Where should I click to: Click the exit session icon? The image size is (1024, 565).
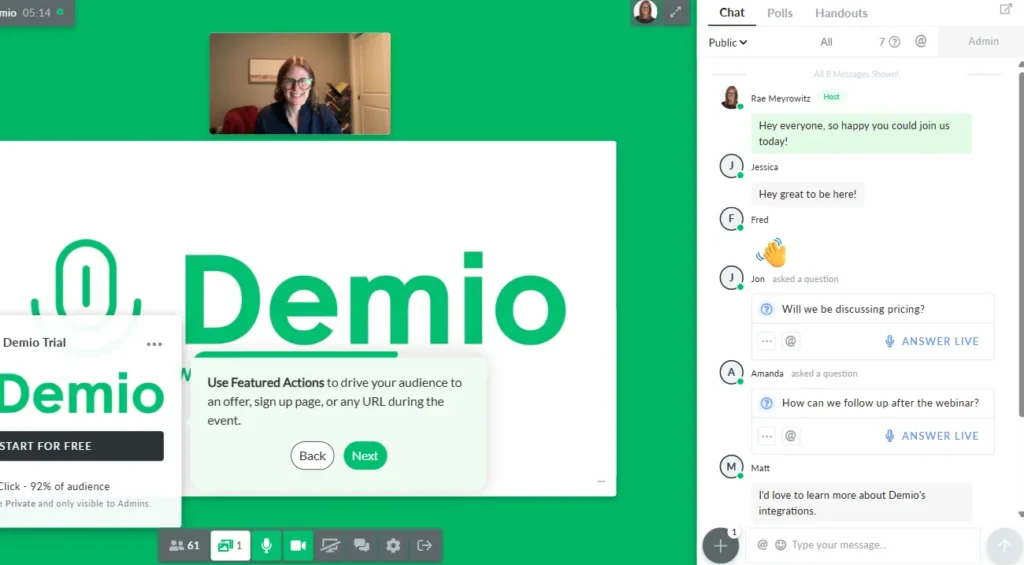click(x=424, y=545)
